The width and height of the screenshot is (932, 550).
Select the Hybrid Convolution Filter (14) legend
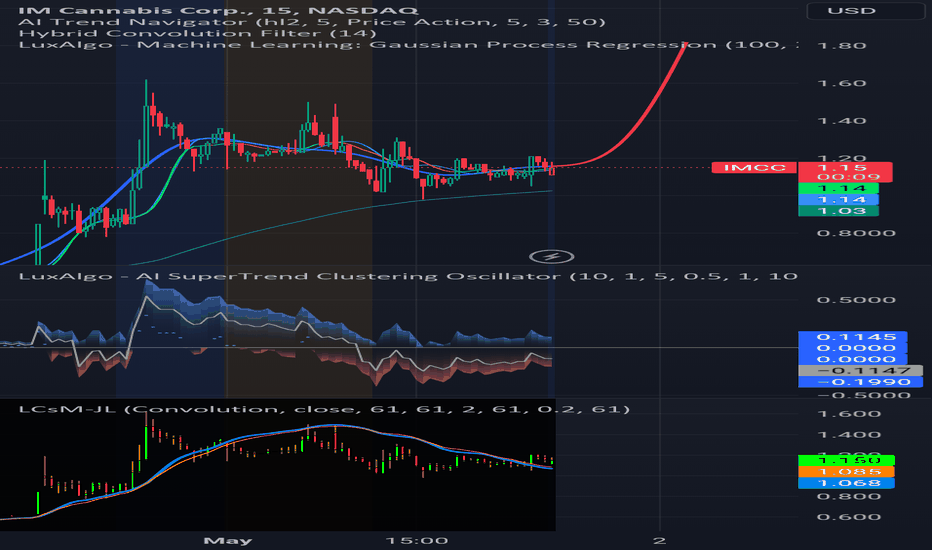coord(197,33)
